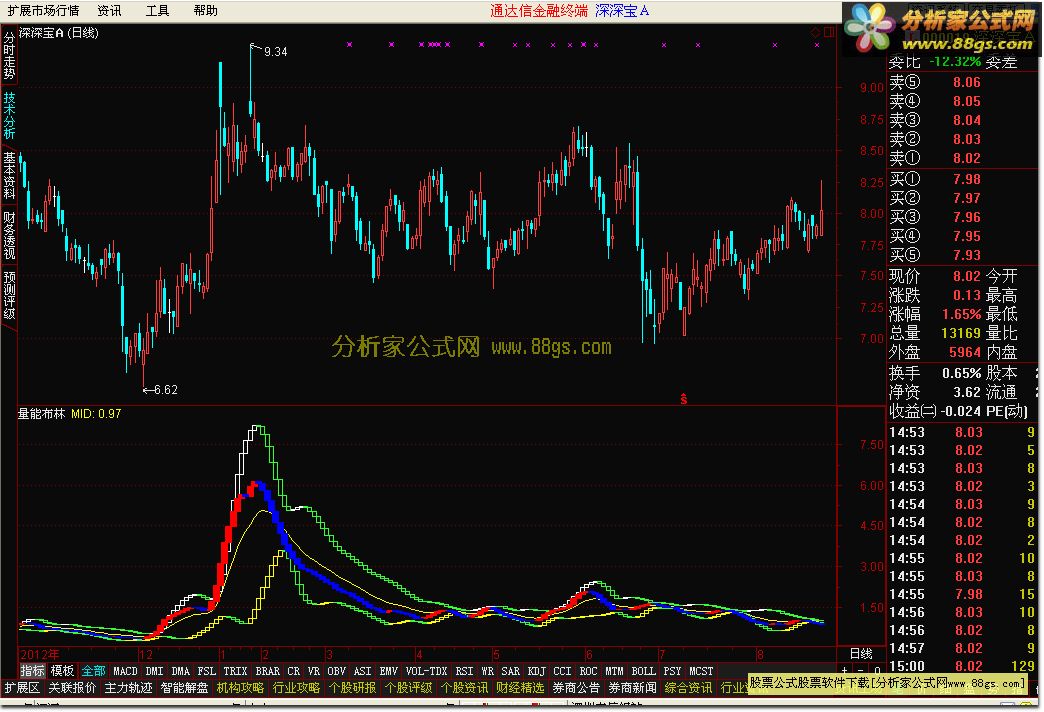Apply the BRAR indicator
This screenshot has width=1044, height=712.
[x=268, y=671]
